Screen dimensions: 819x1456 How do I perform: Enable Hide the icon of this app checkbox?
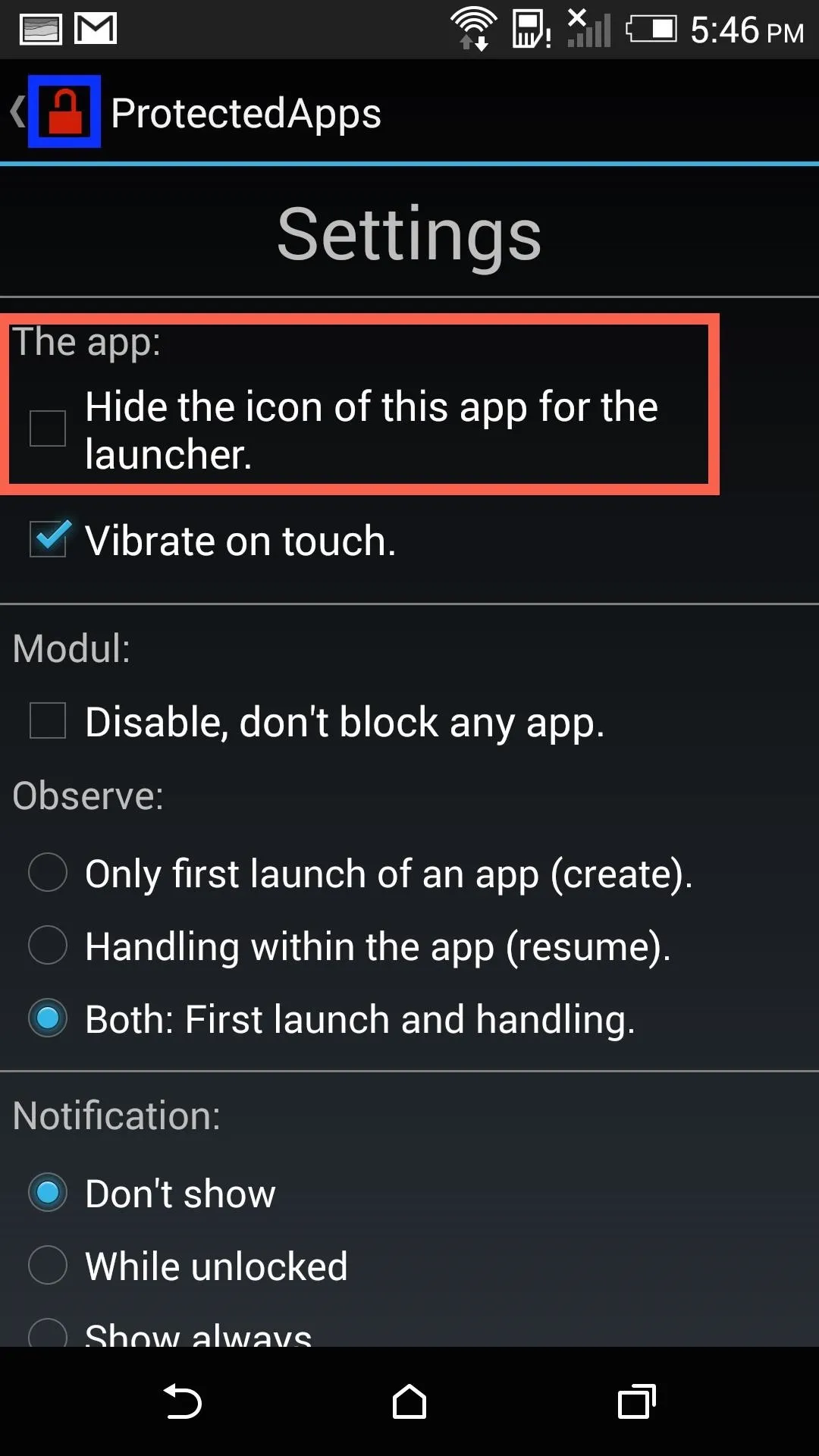click(x=48, y=428)
